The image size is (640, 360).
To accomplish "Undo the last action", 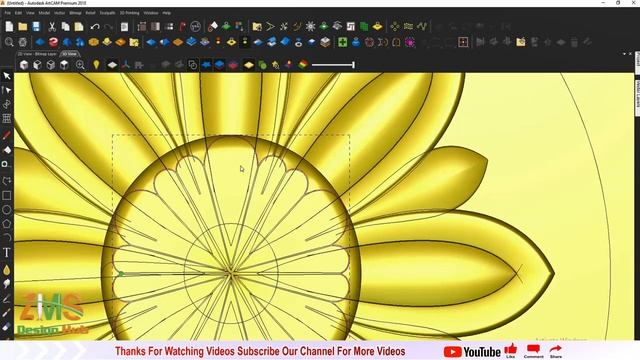I will 95,27.
